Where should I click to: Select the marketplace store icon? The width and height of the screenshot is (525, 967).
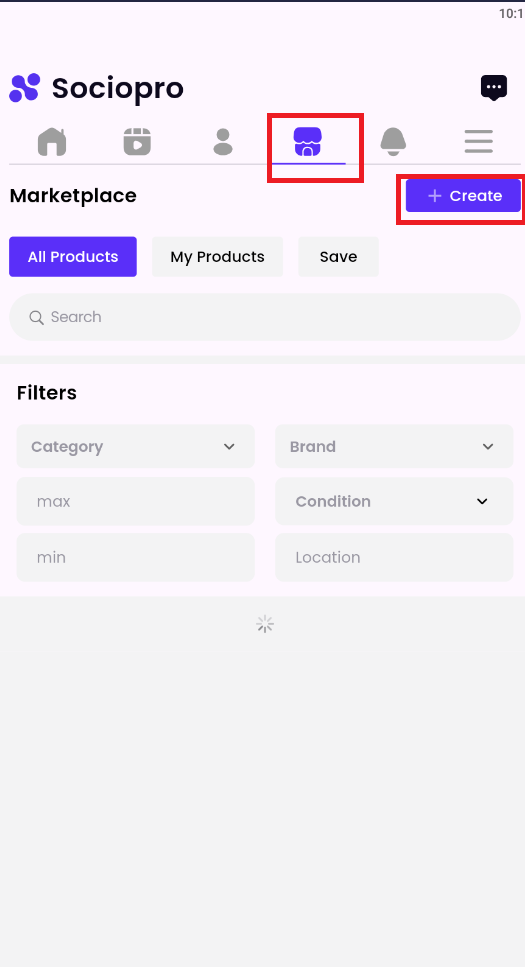coord(308,142)
